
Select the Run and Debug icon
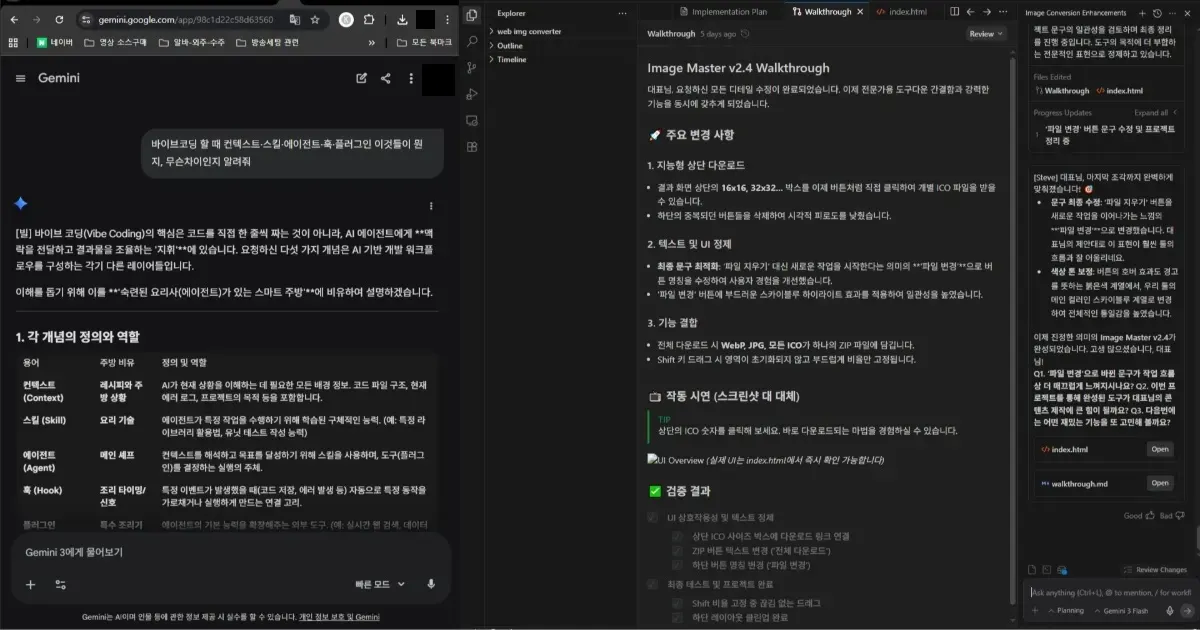tap(470, 93)
